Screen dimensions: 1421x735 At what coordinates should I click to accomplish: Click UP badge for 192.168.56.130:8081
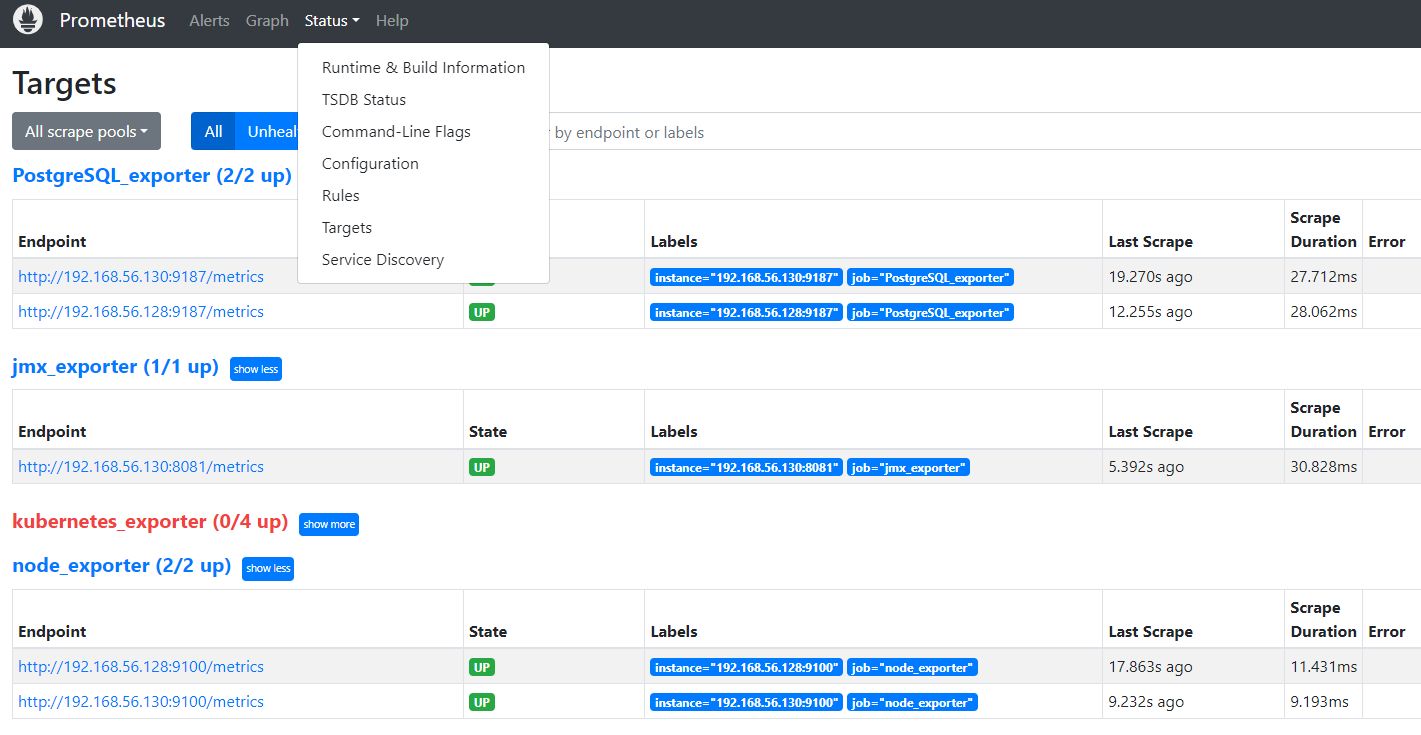pyautogui.click(x=482, y=467)
